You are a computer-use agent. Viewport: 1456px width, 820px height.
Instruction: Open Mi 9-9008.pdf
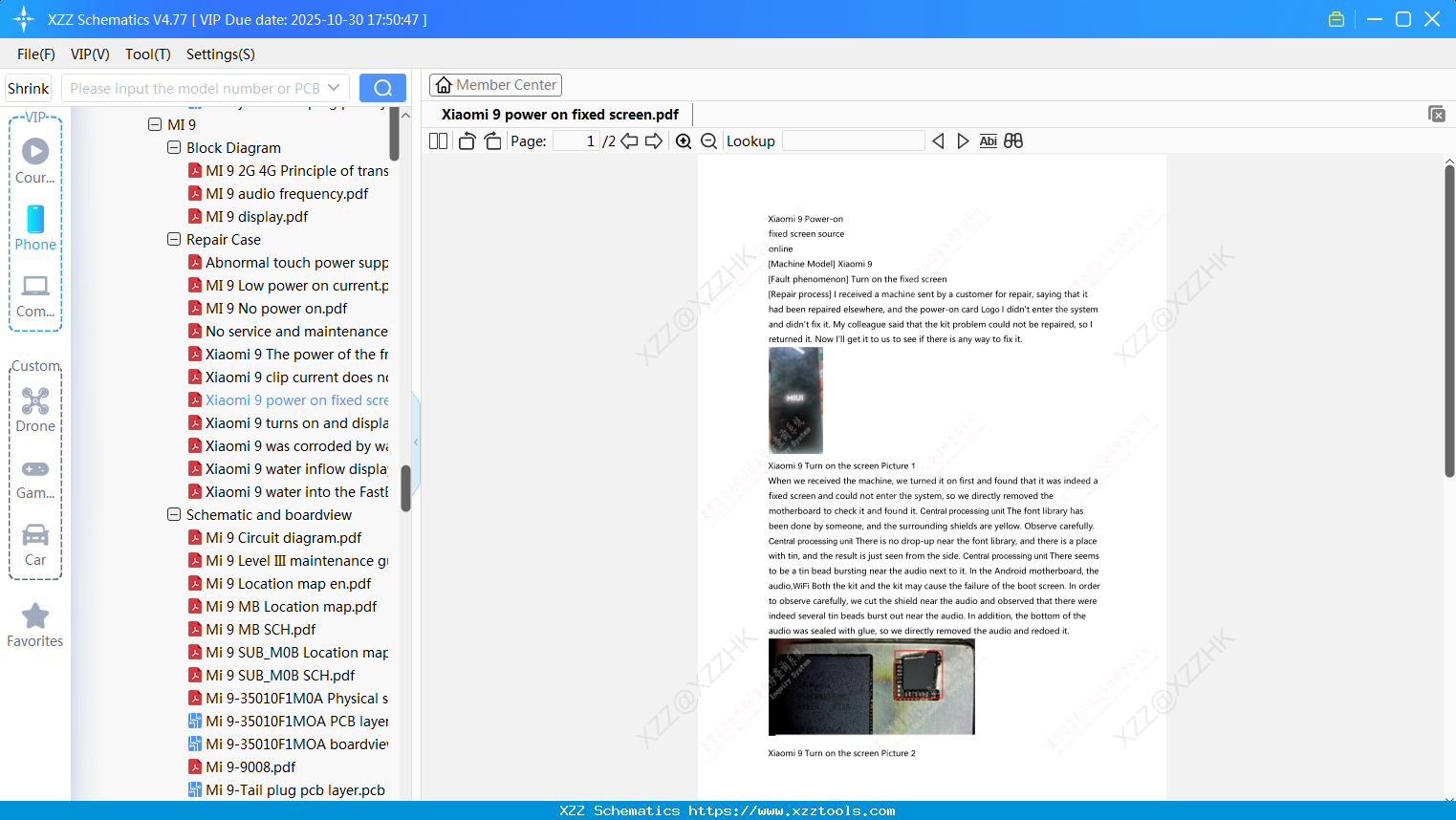coord(250,767)
